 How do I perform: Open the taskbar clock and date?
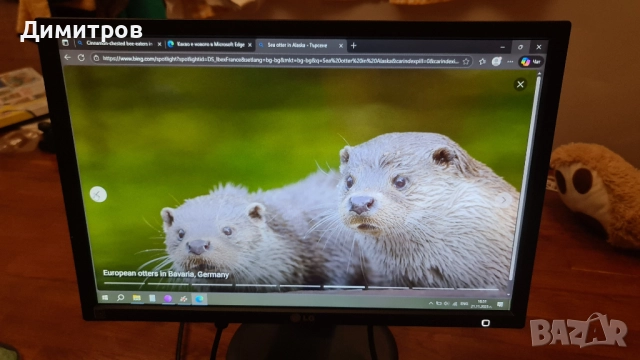[x=482, y=304]
